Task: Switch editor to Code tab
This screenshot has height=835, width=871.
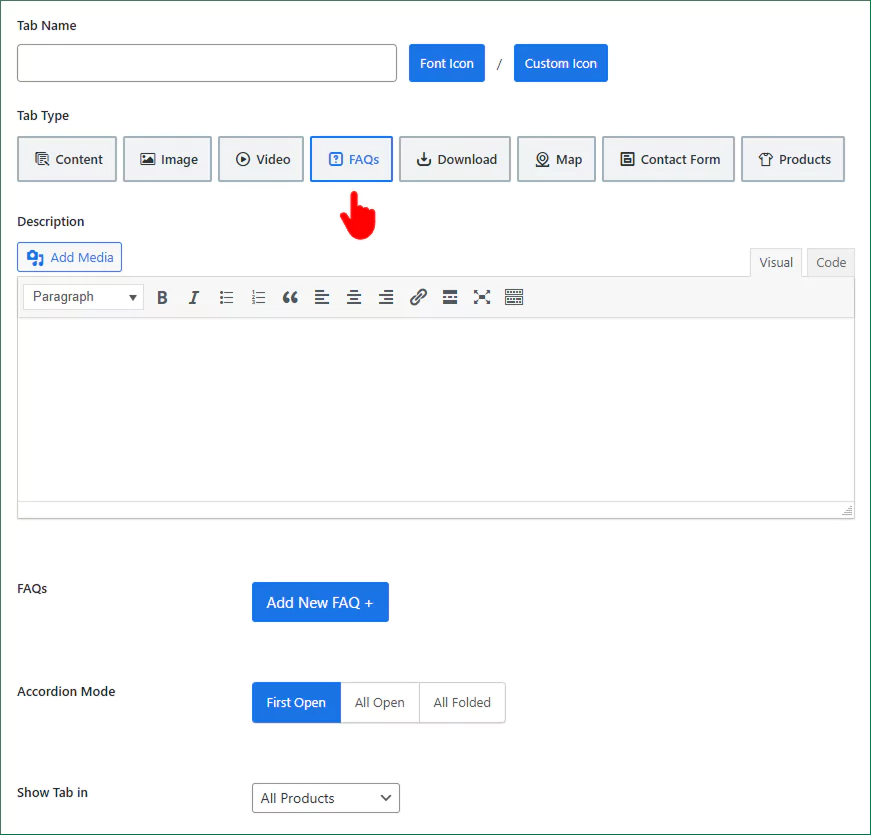Action: pyautogui.click(x=831, y=263)
